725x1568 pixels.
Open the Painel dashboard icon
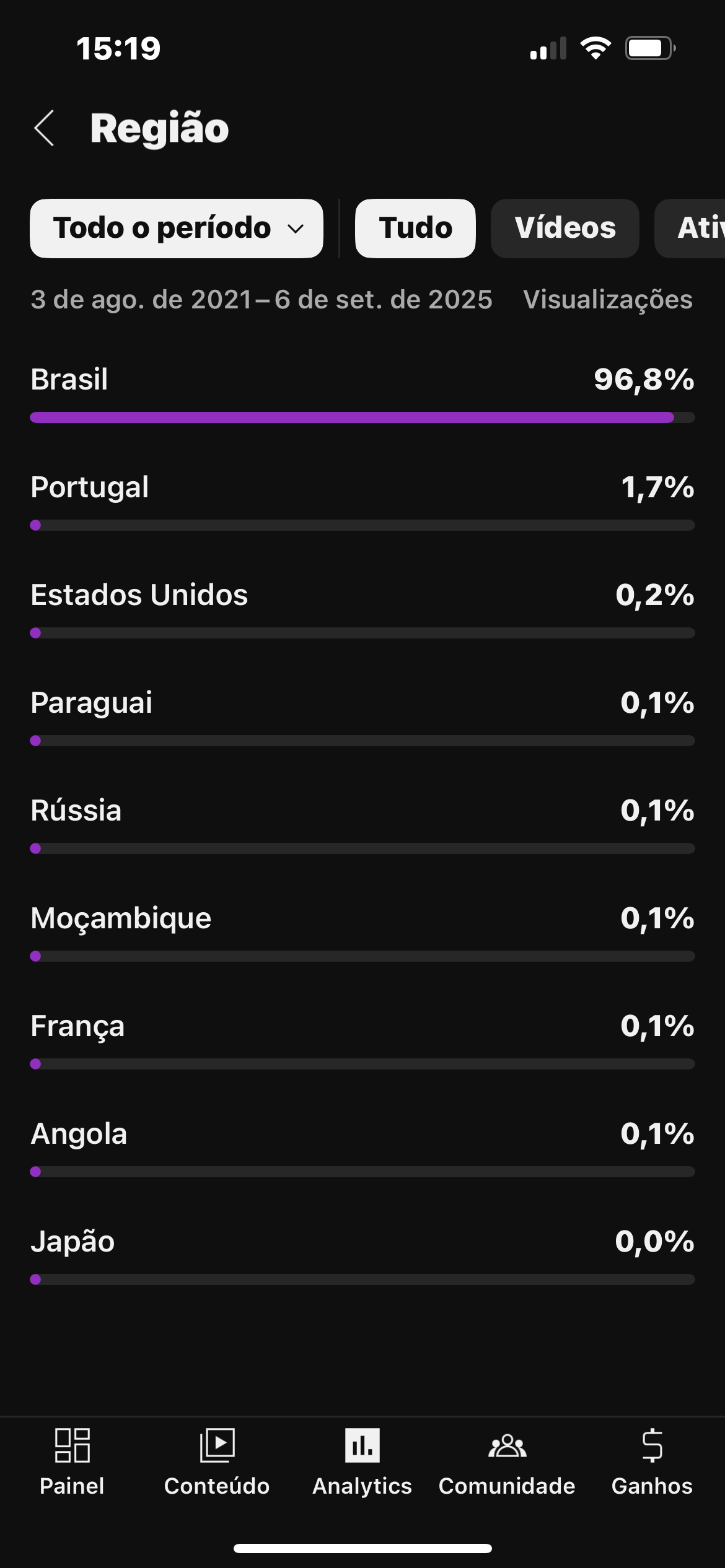click(72, 1445)
